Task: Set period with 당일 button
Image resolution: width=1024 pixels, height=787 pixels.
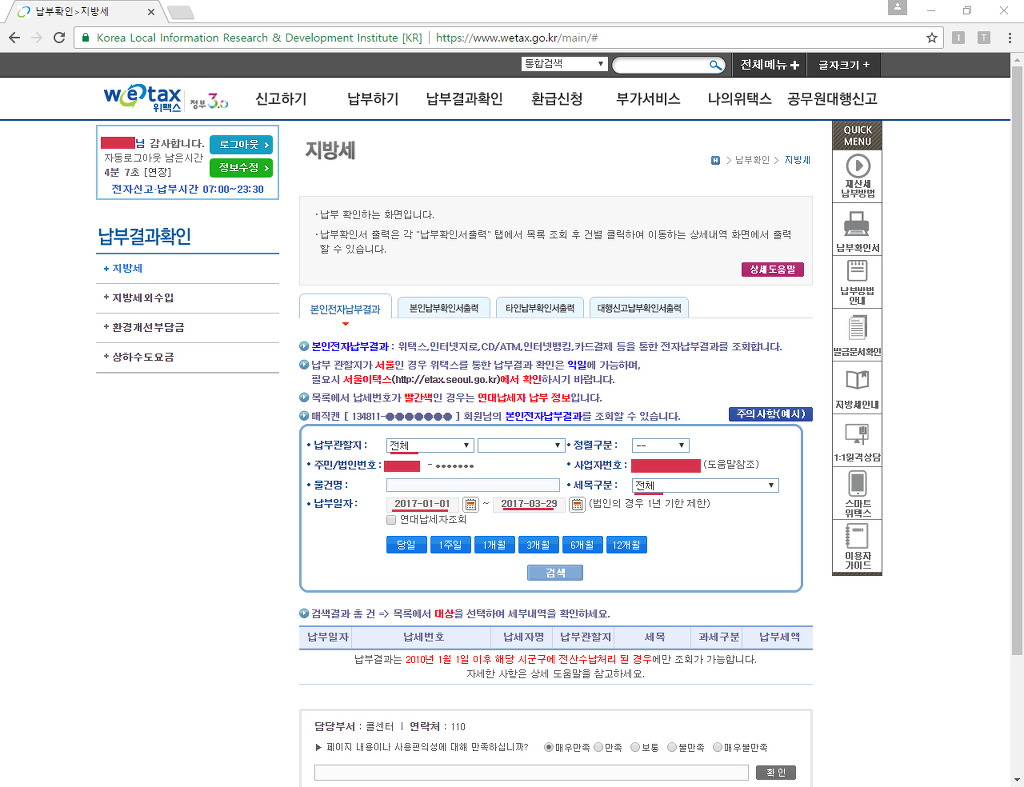Action: [406, 545]
